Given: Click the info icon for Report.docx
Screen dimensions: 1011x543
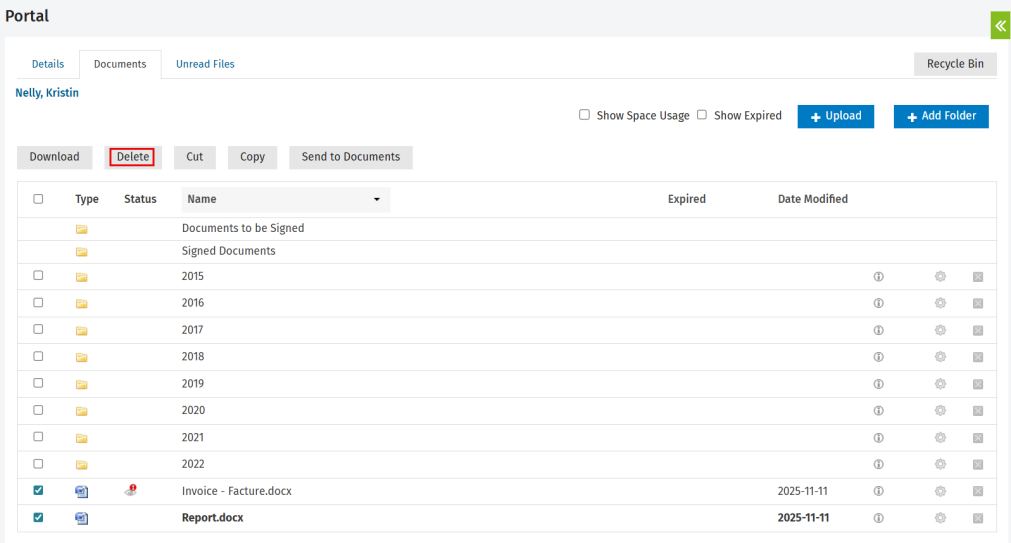Looking at the screenshot, I should 878,518.
